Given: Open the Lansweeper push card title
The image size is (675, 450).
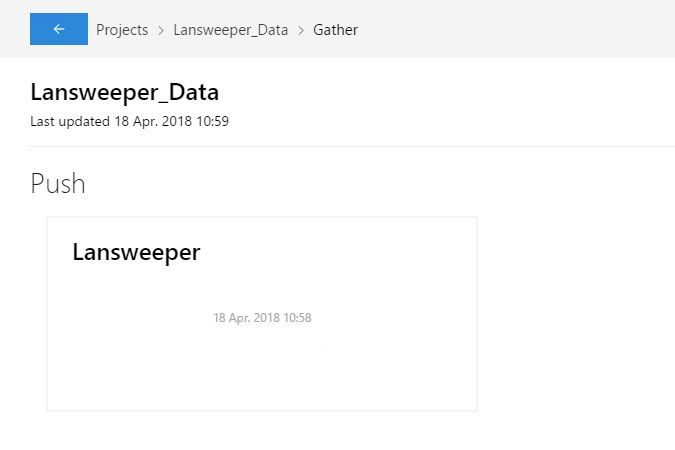Looking at the screenshot, I should (136, 253).
